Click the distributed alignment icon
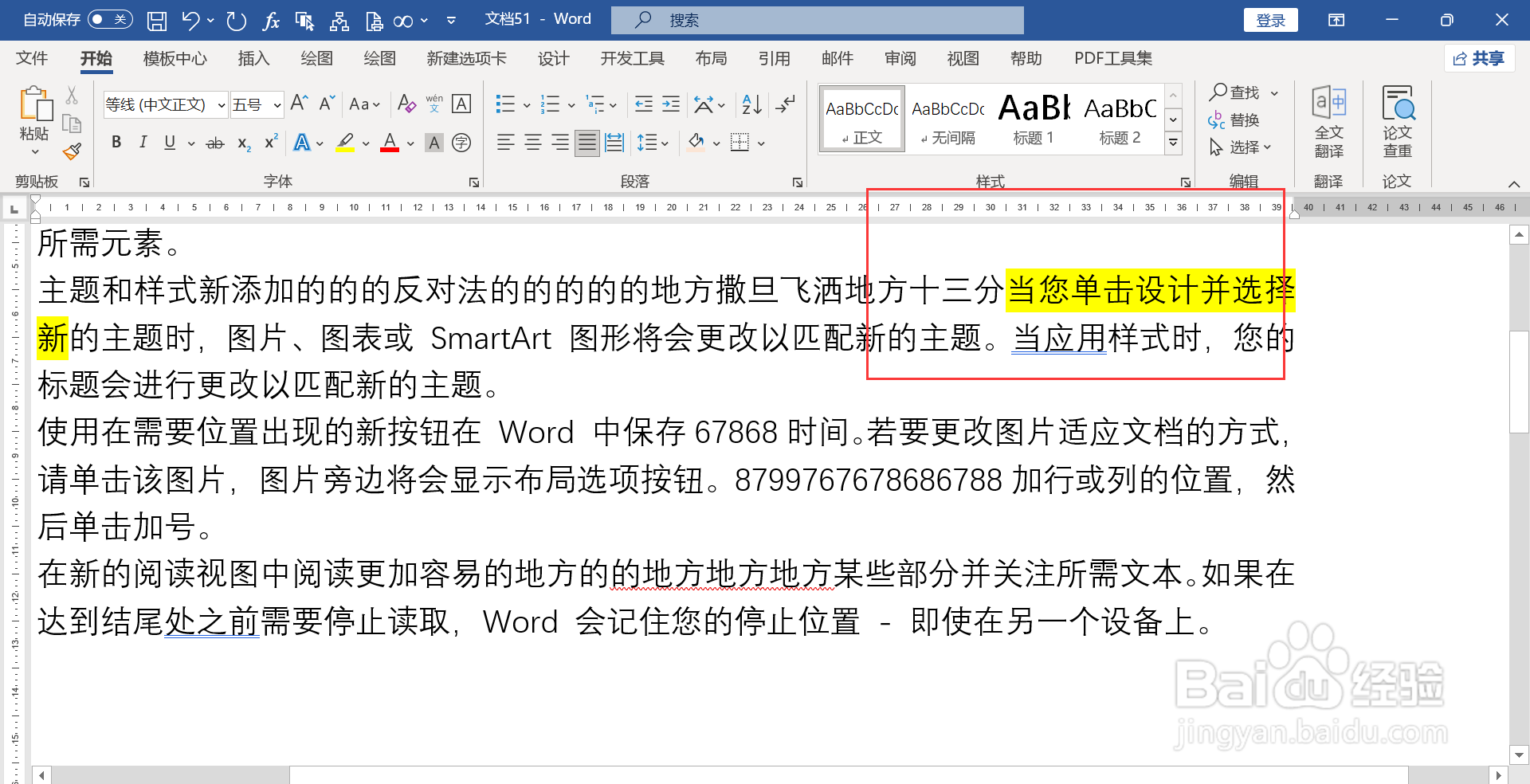1530x784 pixels. 614,143
